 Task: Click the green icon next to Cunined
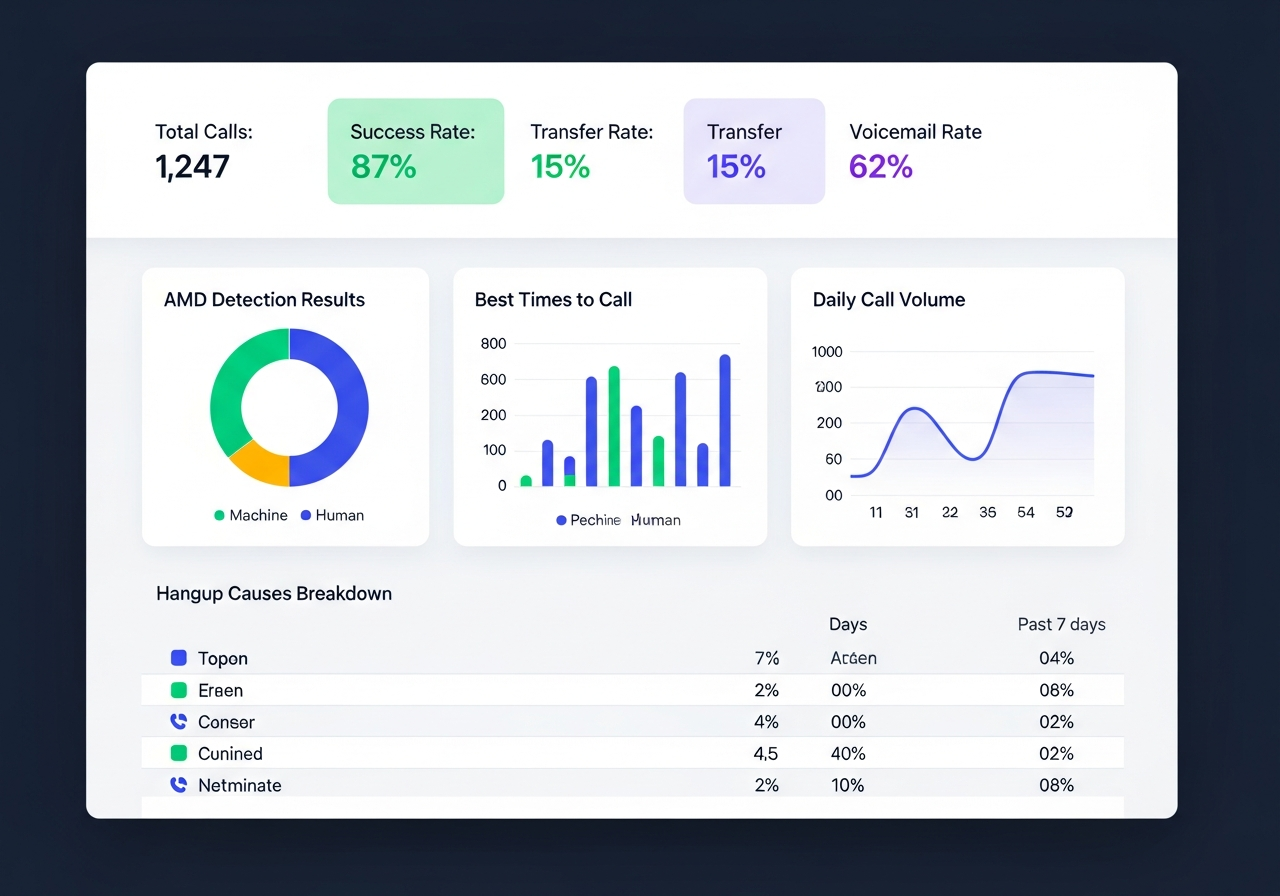tap(178, 753)
